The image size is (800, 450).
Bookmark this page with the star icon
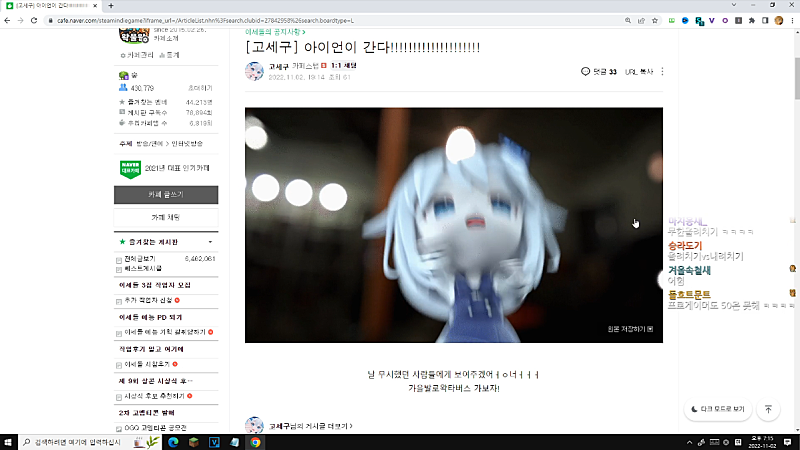pos(655,20)
